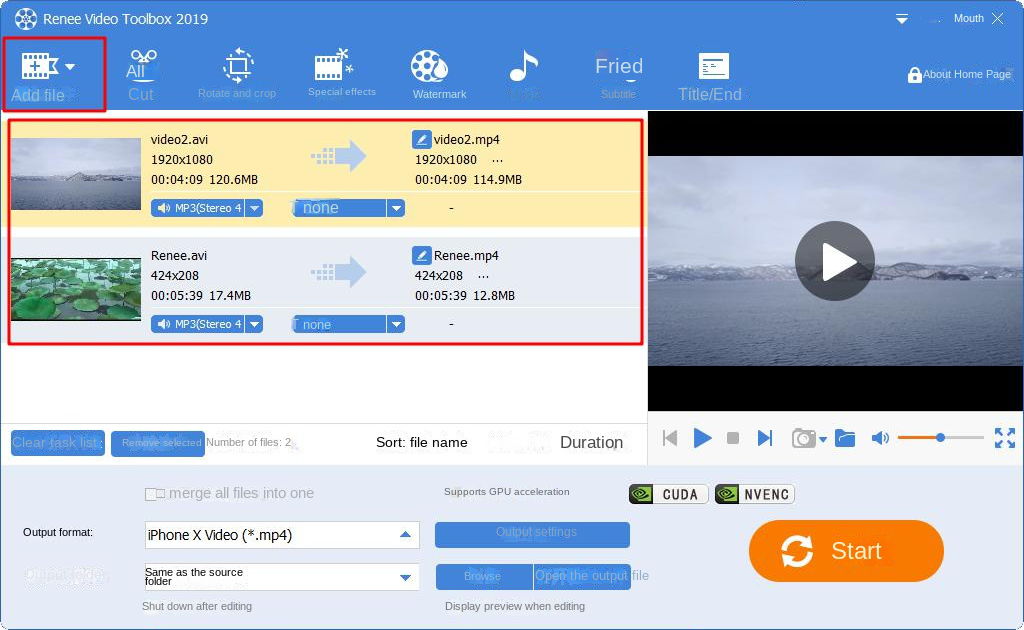
Task: Open the Title/End editor
Action: pyautogui.click(x=711, y=70)
